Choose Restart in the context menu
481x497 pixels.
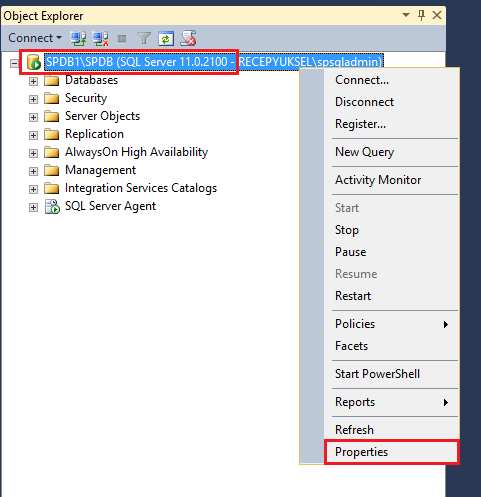[x=353, y=296]
